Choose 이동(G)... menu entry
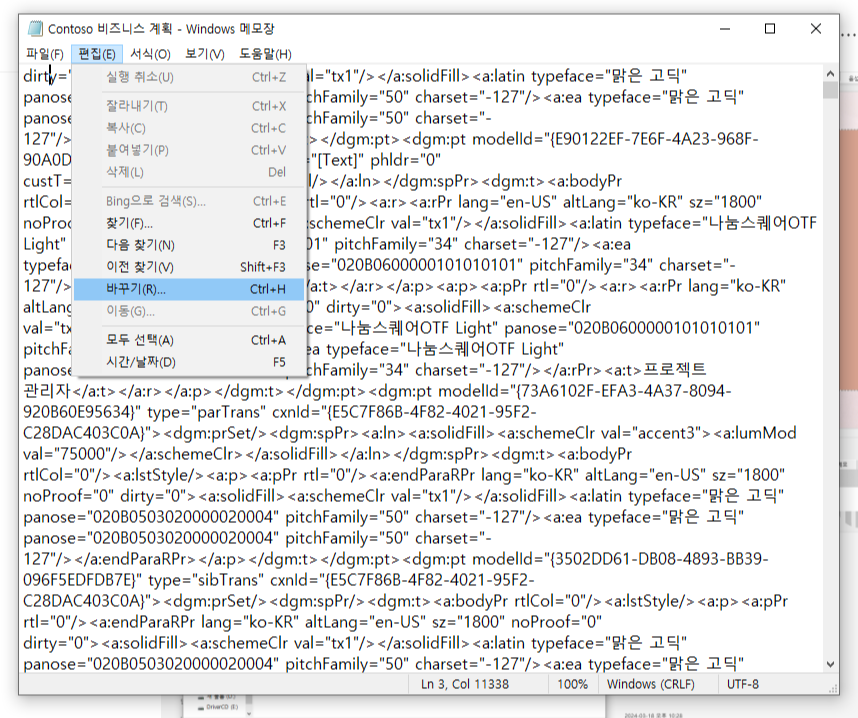858x718 pixels. coord(189,311)
